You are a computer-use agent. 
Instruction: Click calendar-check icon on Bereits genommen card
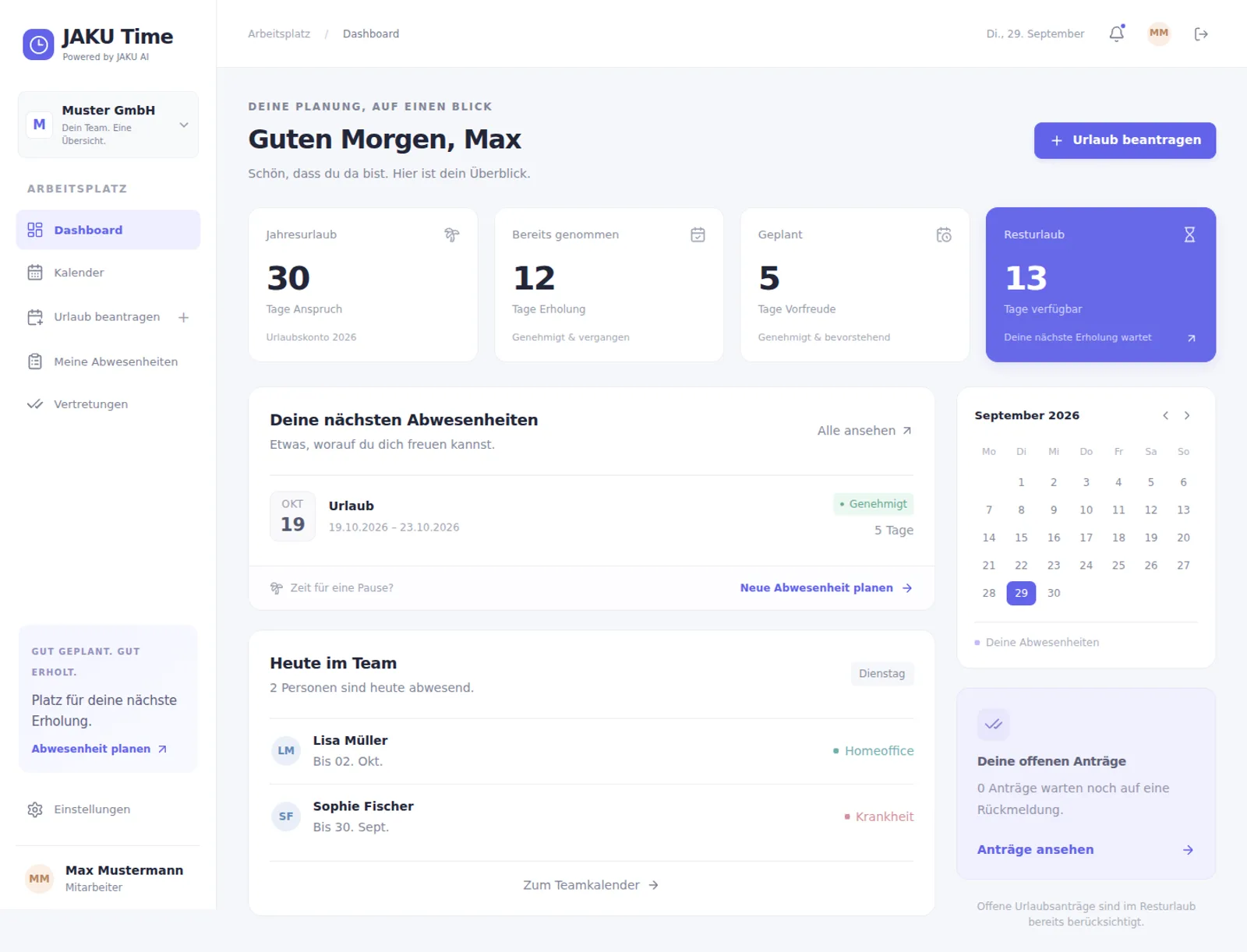[698, 234]
